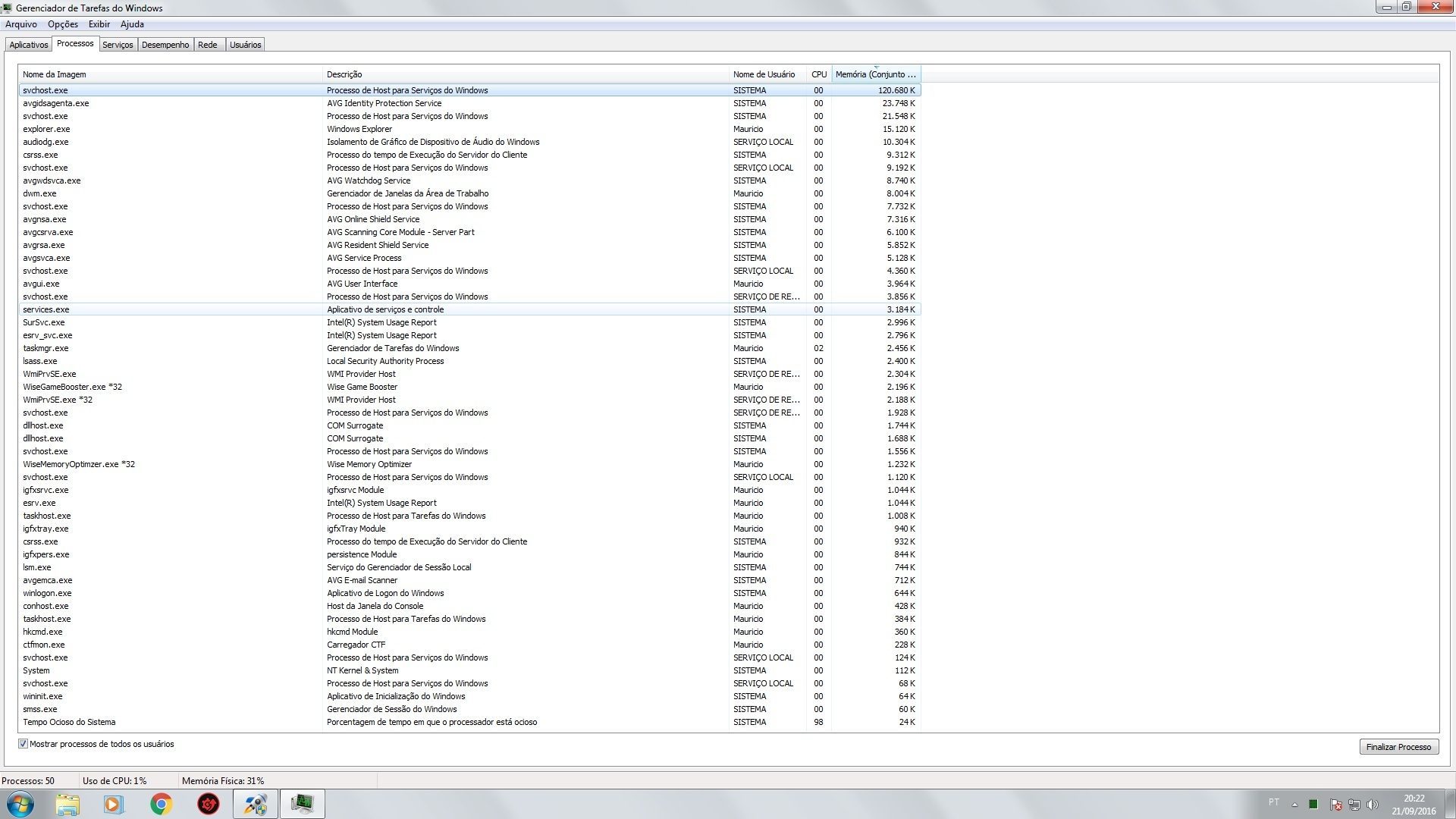Open Windows Explorer from the taskbar
This screenshot has width=1456, height=819.
point(67,804)
